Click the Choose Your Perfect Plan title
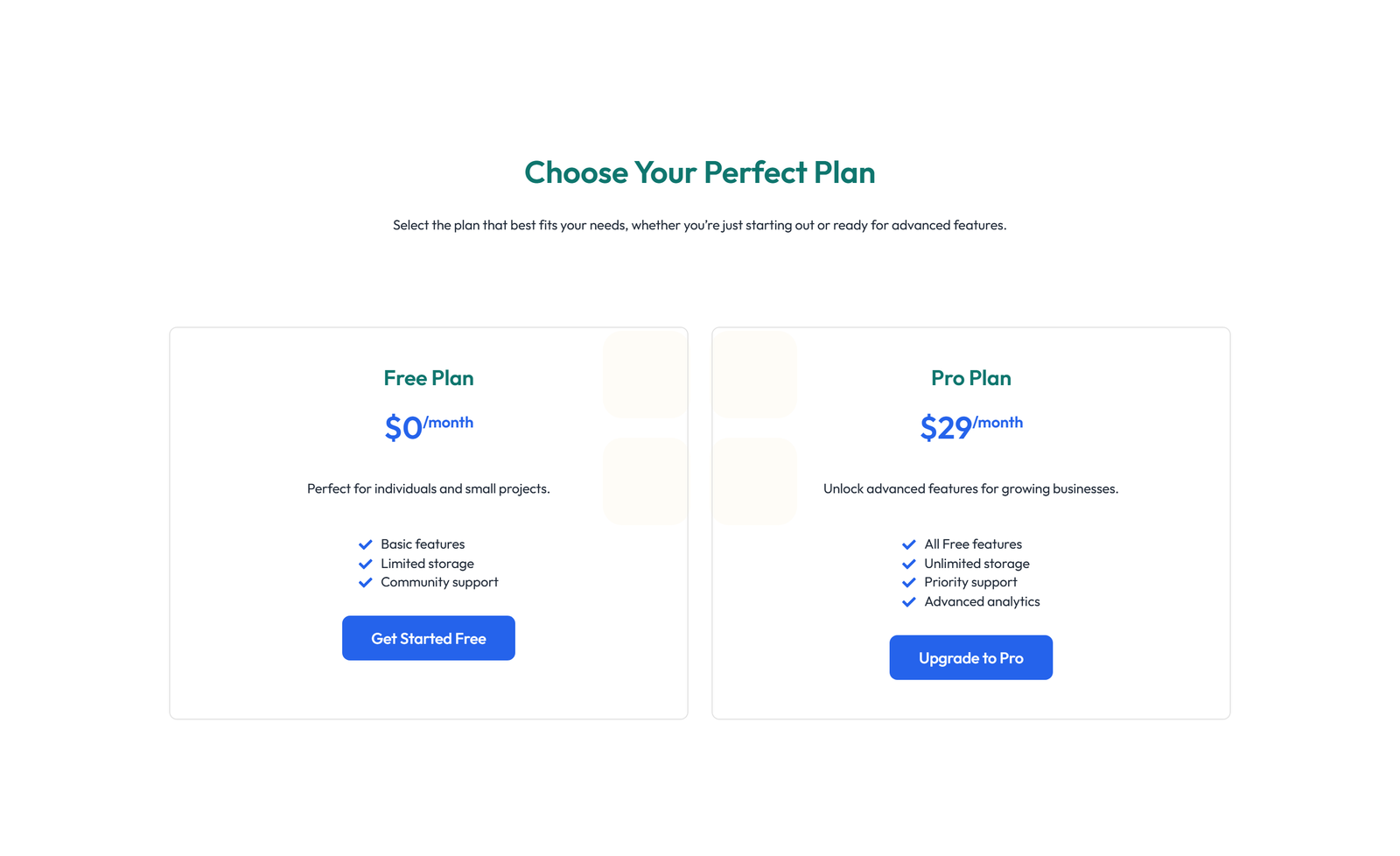1400x856 pixels. tap(699, 172)
